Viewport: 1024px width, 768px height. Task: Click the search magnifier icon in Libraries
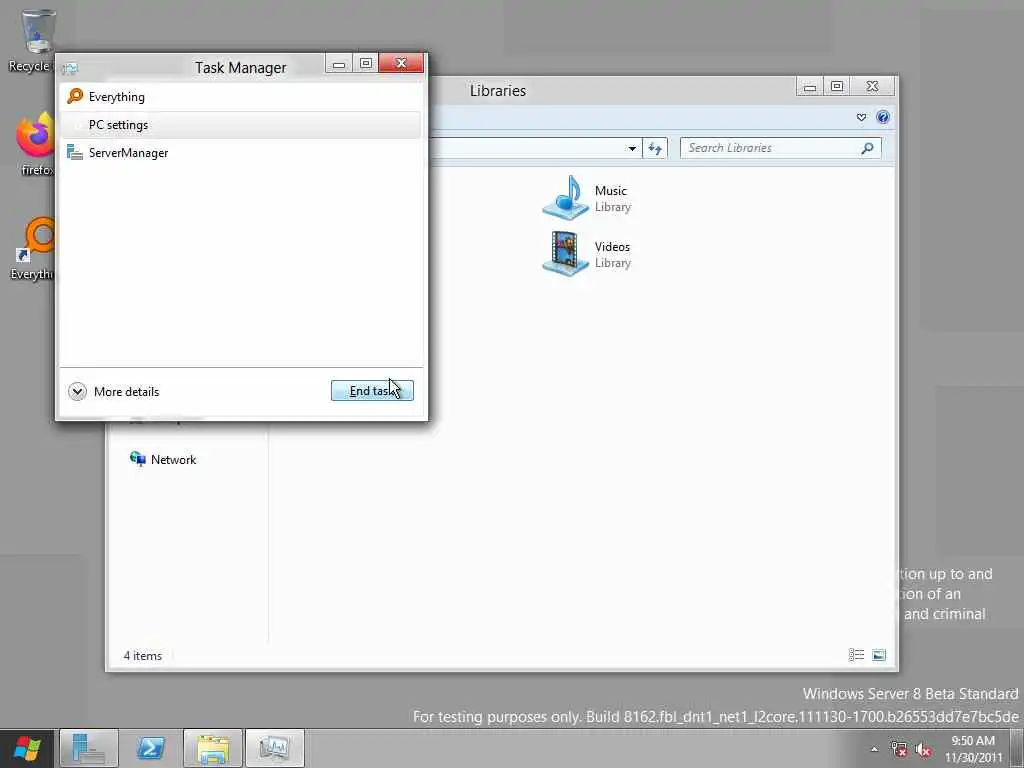pyautogui.click(x=867, y=148)
